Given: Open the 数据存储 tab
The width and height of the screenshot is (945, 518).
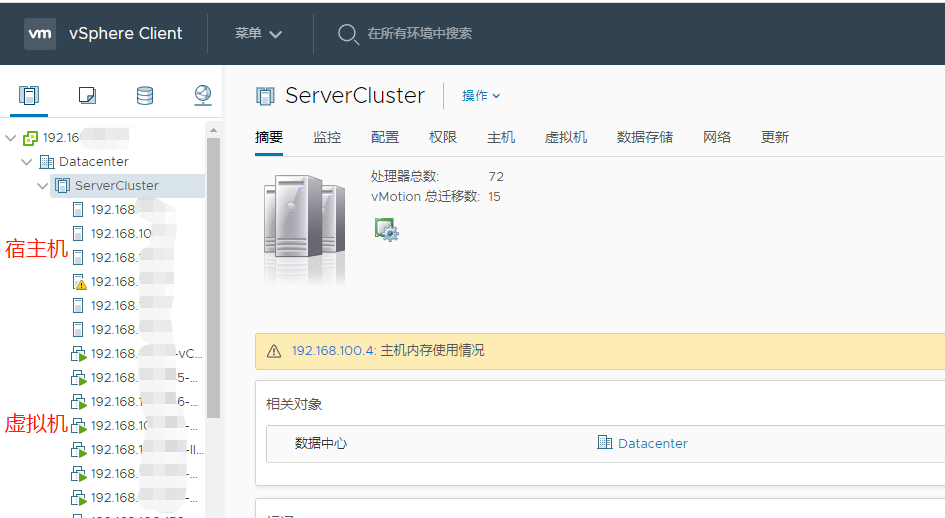Looking at the screenshot, I should 645,138.
